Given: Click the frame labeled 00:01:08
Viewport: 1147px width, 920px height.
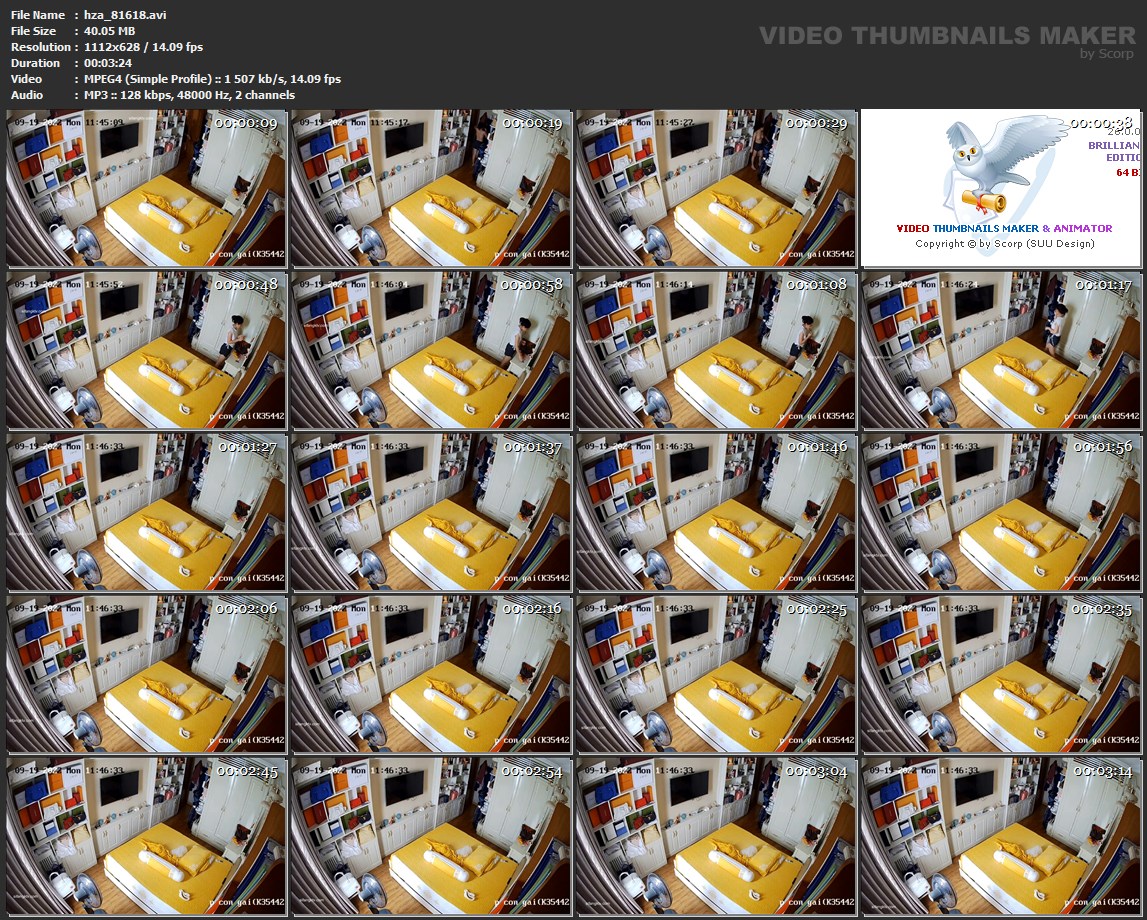Looking at the screenshot, I should [716, 350].
